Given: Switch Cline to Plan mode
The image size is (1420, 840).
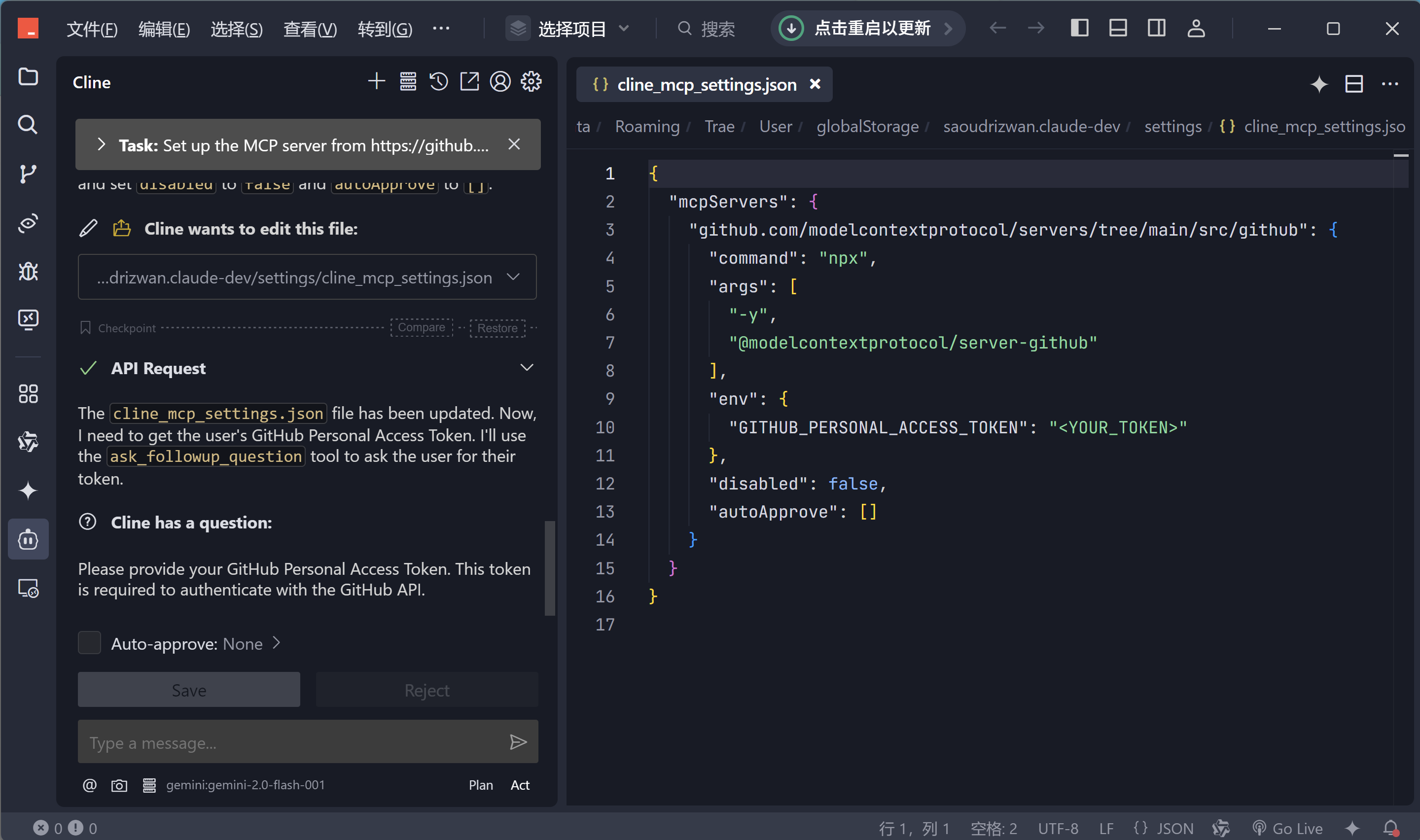Looking at the screenshot, I should 481,786.
